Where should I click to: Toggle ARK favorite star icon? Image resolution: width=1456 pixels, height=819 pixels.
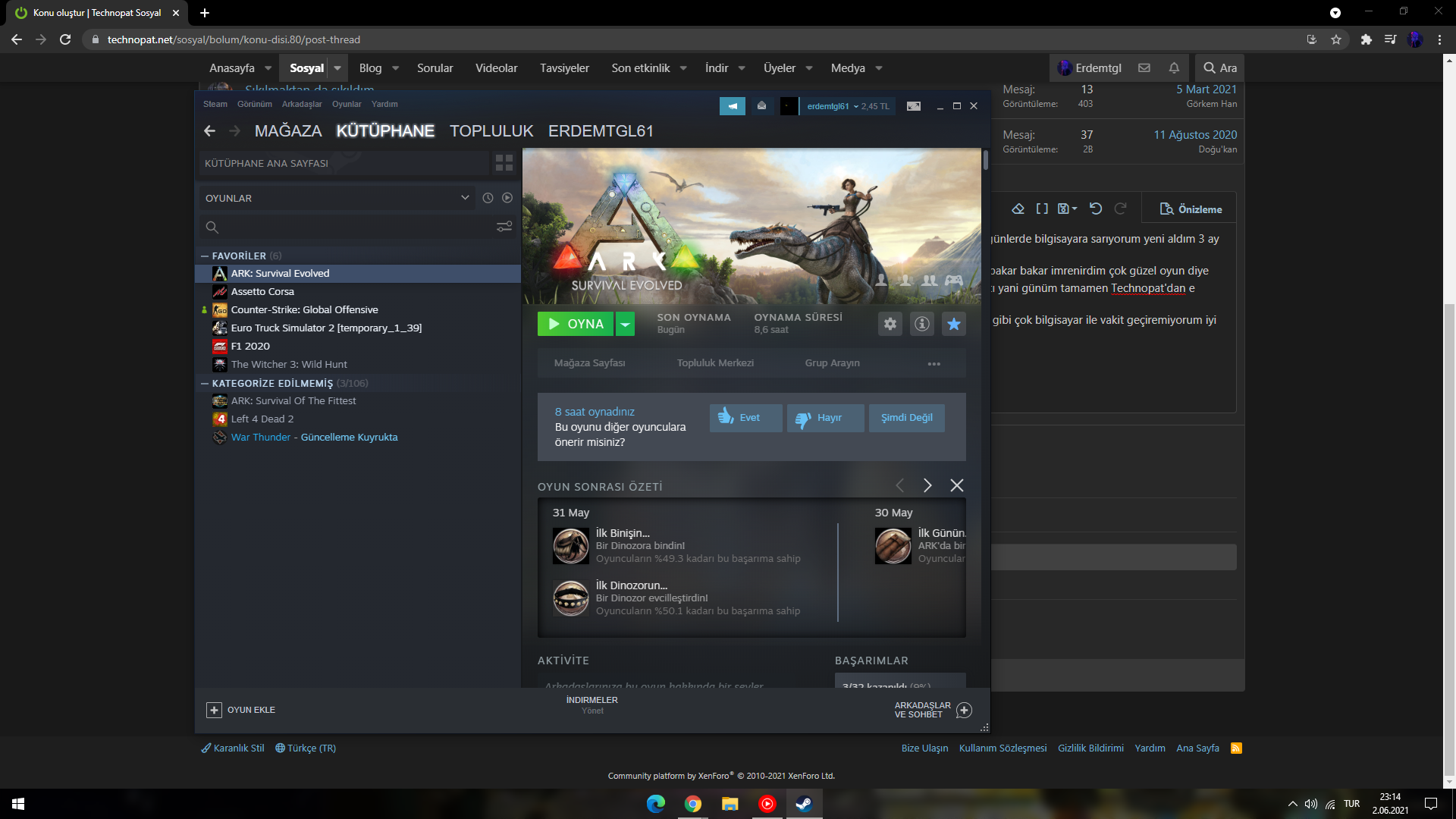coord(954,324)
